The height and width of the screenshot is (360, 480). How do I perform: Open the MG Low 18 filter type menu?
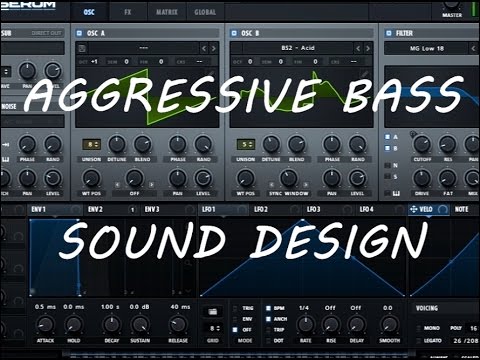(x=427, y=49)
